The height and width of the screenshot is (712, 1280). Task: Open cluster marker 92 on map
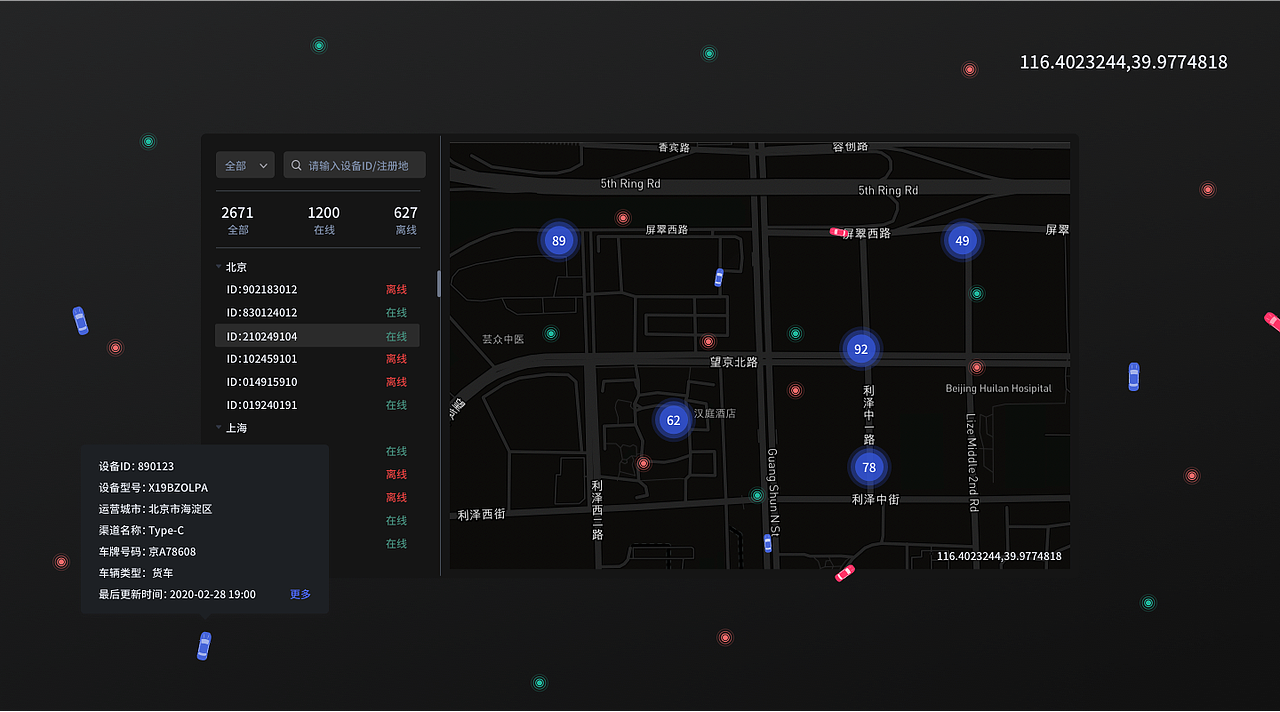(x=861, y=349)
